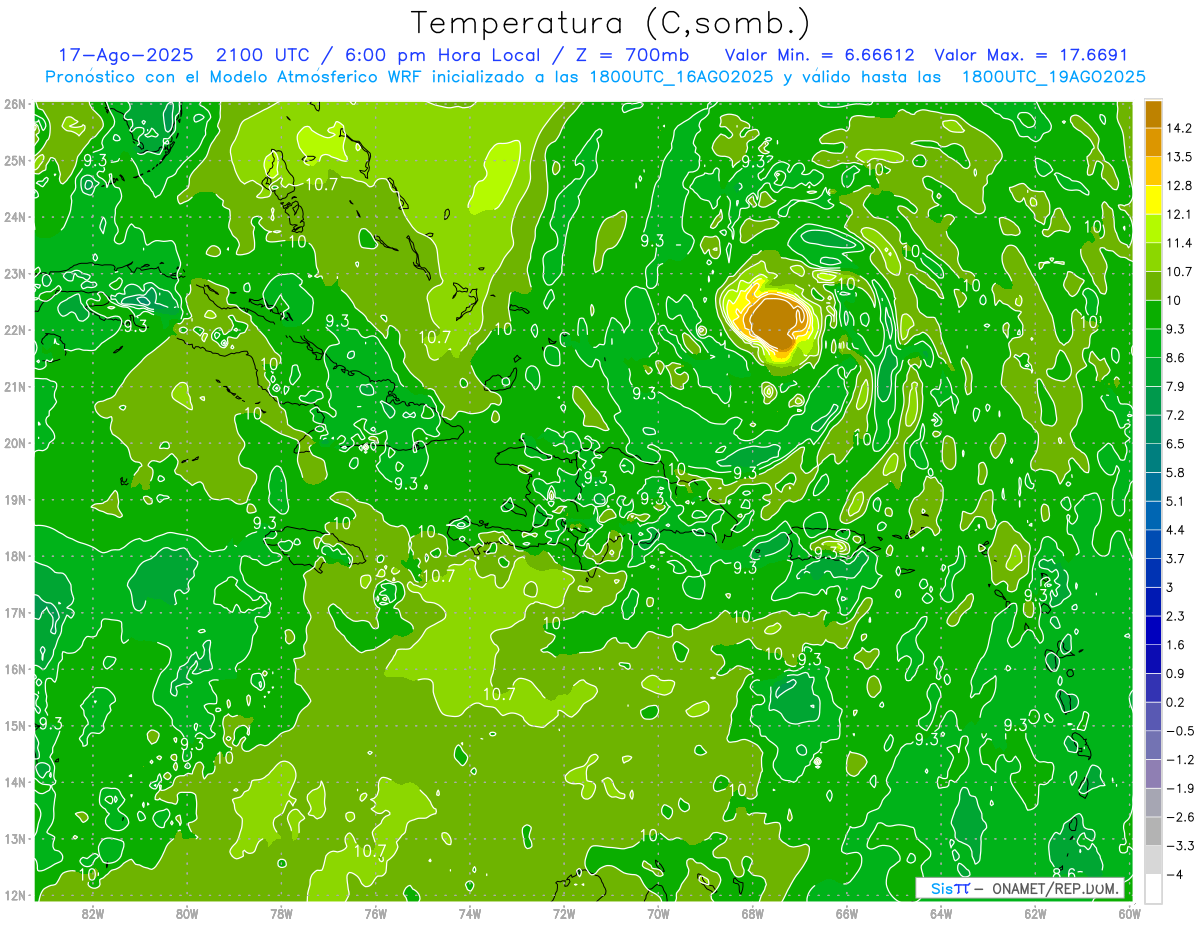
Task: Click the "1800UTC_19AGO2025" valid-until time
Action: point(1053,77)
